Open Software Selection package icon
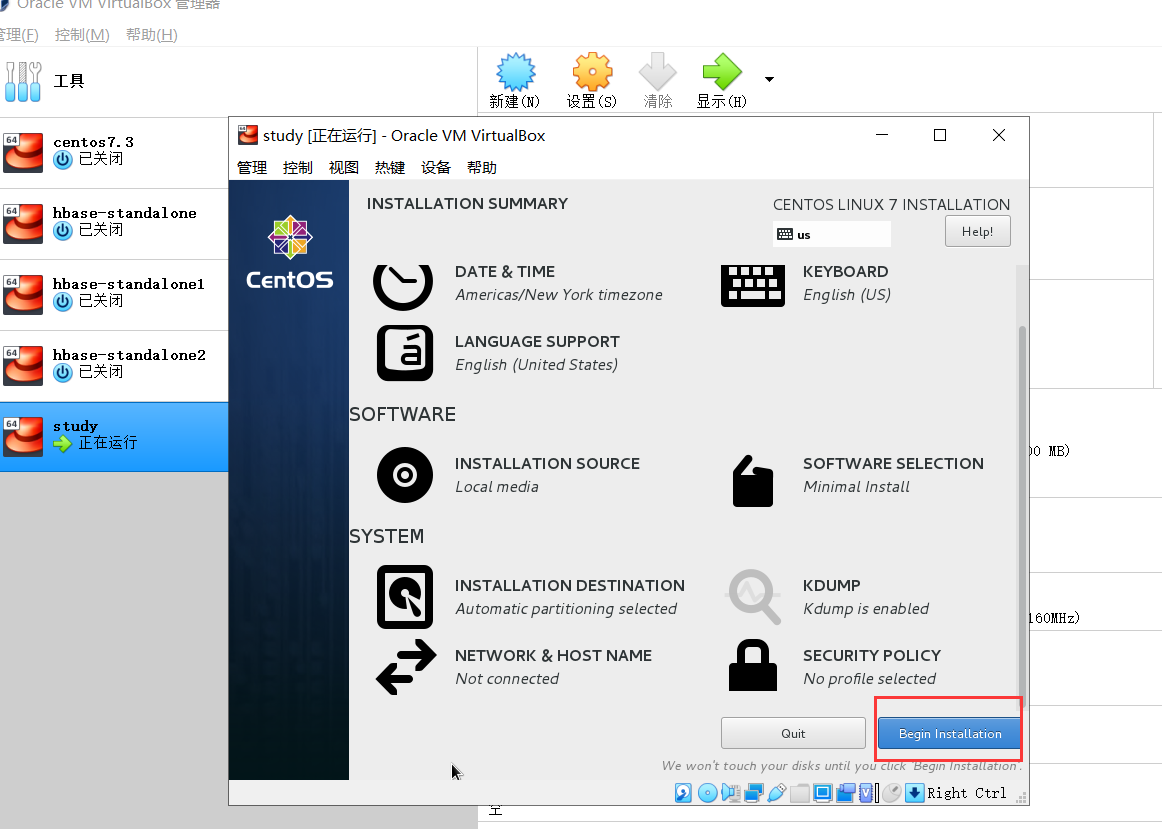Image resolution: width=1162 pixels, height=829 pixels. (x=753, y=481)
